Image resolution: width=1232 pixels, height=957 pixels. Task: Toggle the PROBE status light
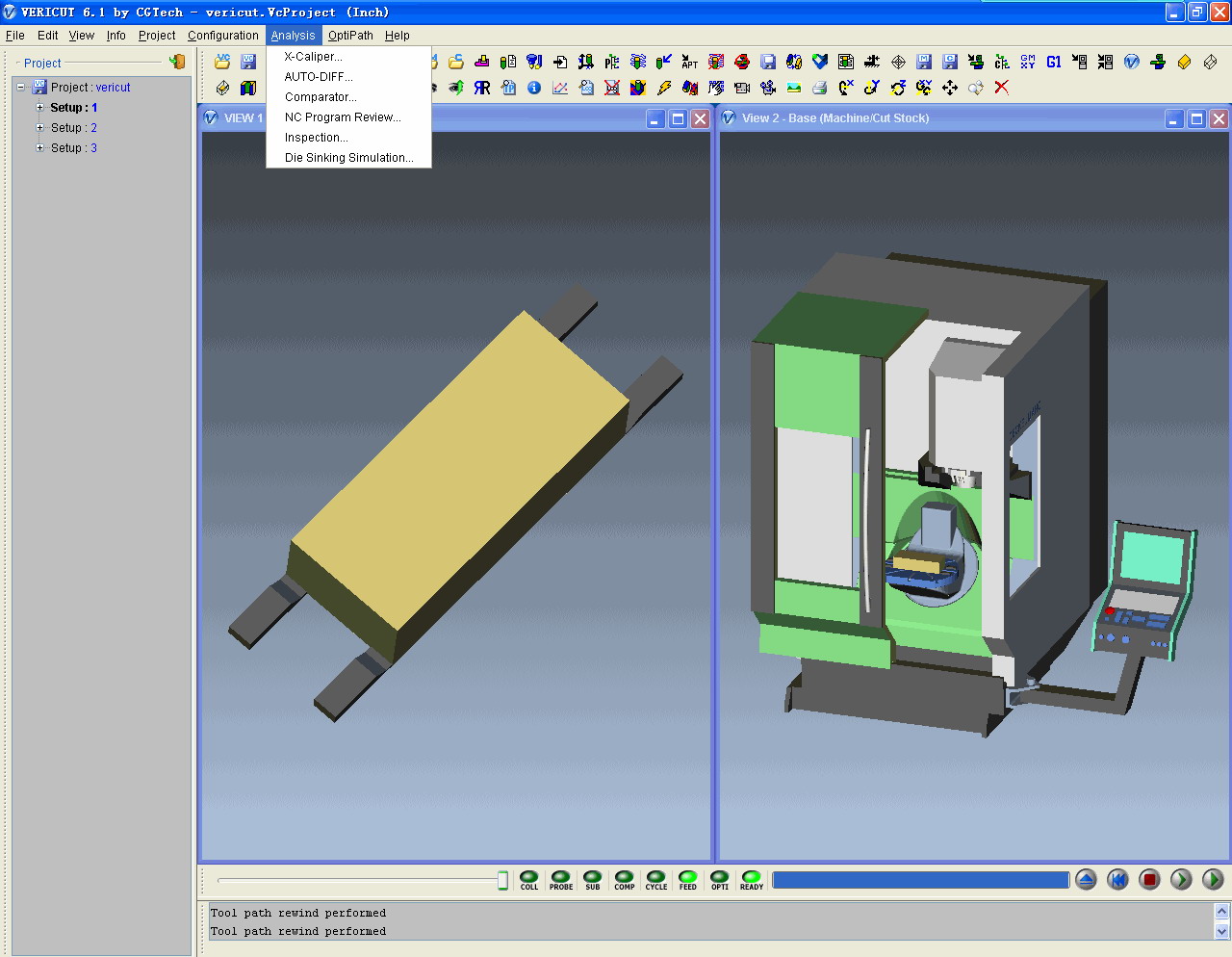(x=561, y=880)
